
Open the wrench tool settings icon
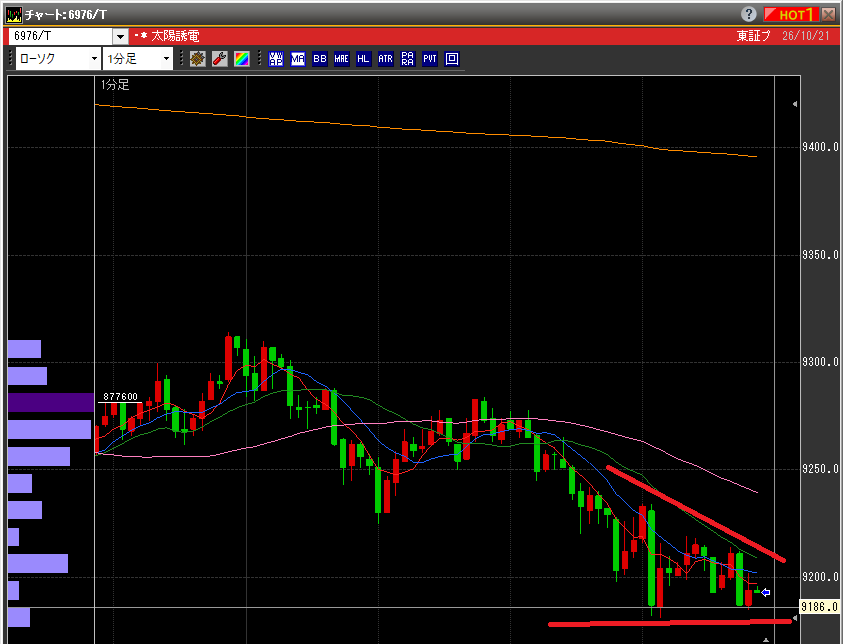pyautogui.click(x=219, y=59)
